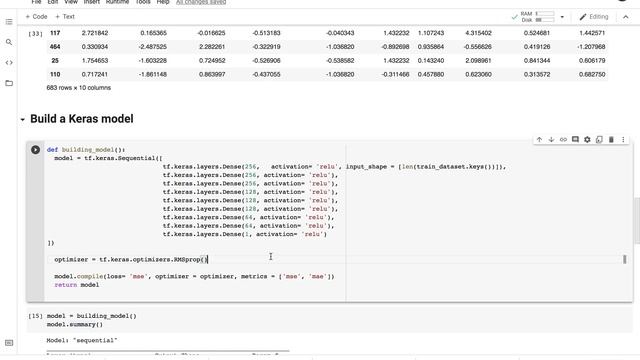Click row index 110 in the table
This screenshot has width=640, height=360.
point(55,74)
